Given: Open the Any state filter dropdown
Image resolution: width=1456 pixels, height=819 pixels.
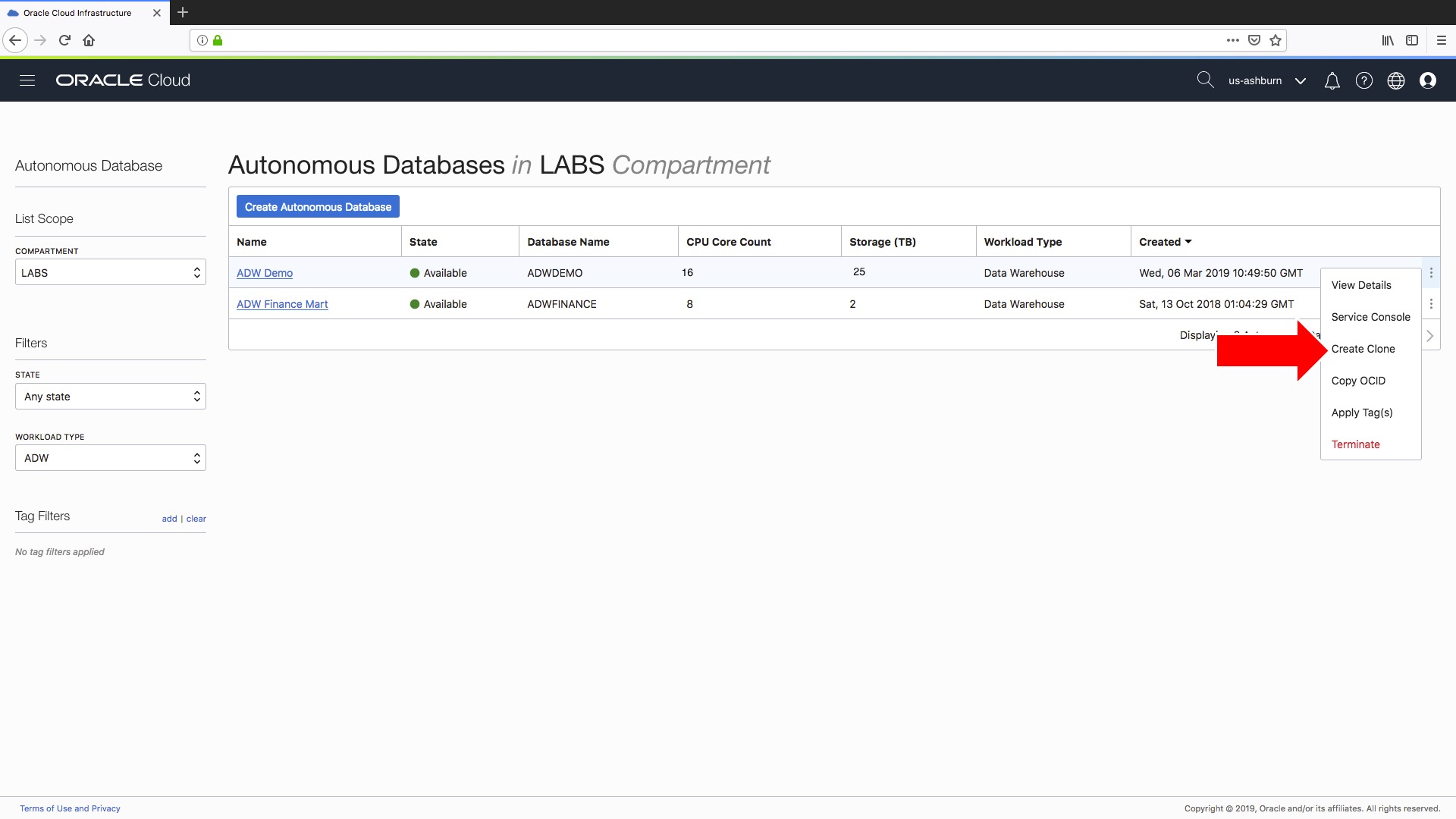Looking at the screenshot, I should 110,396.
